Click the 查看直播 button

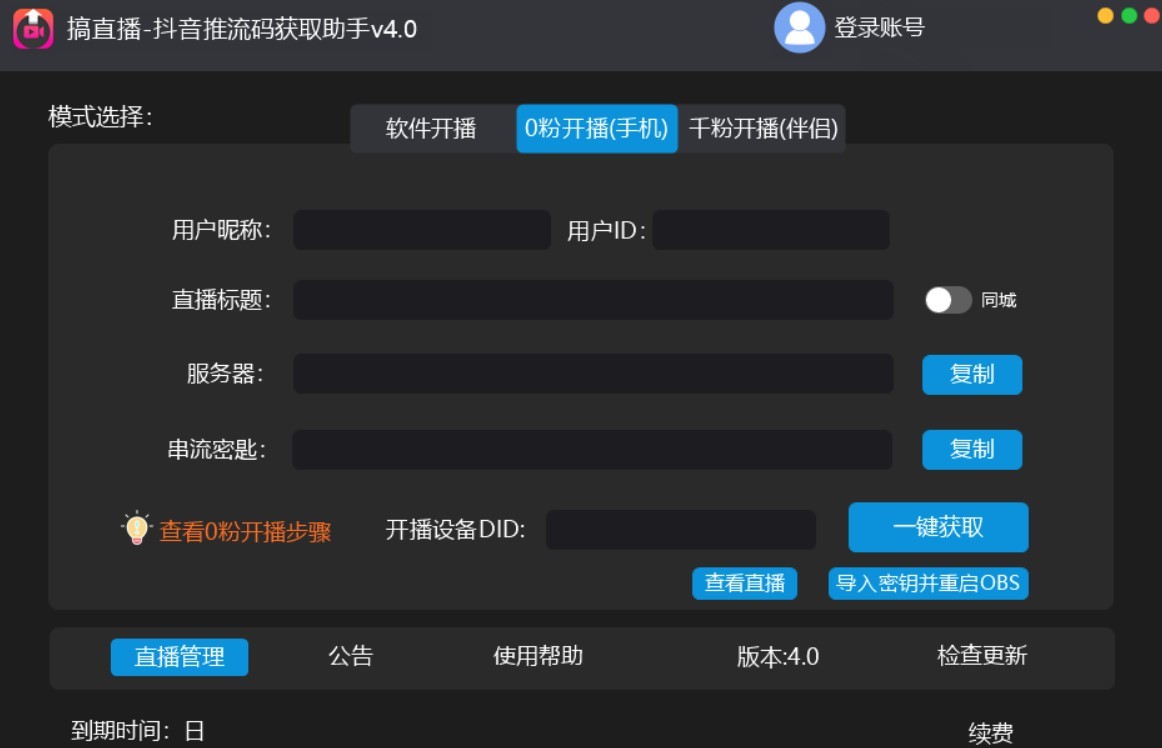[x=744, y=583]
